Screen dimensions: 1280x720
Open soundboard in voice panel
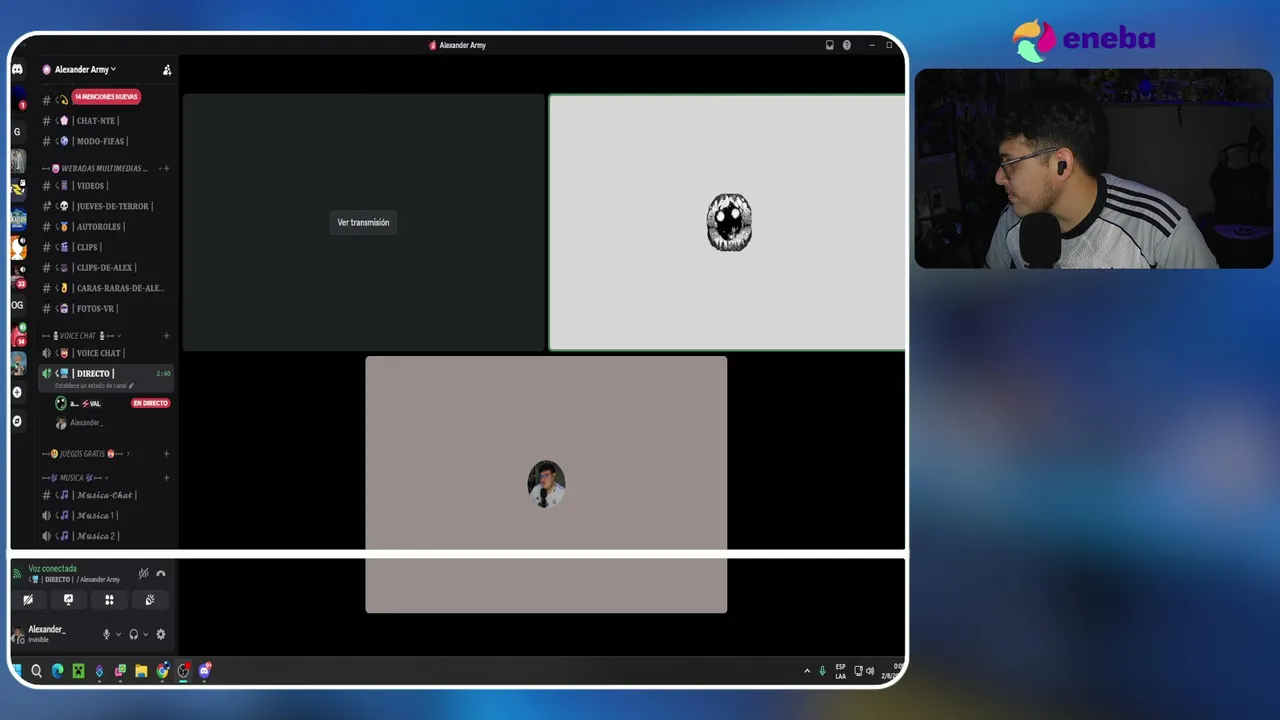150,600
